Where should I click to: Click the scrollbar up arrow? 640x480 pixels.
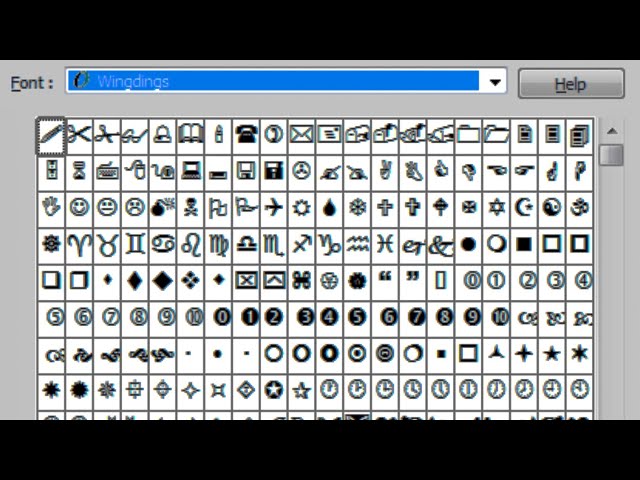tap(611, 131)
